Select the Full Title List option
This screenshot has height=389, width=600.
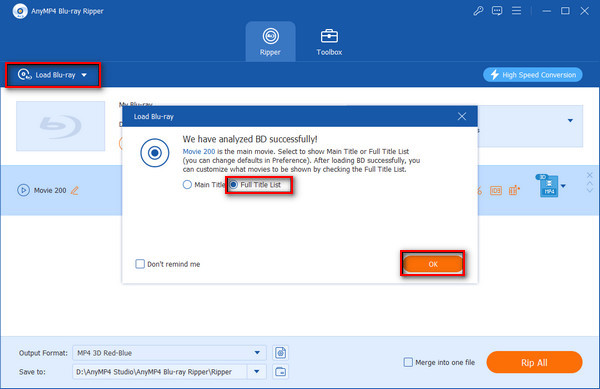click(256, 185)
